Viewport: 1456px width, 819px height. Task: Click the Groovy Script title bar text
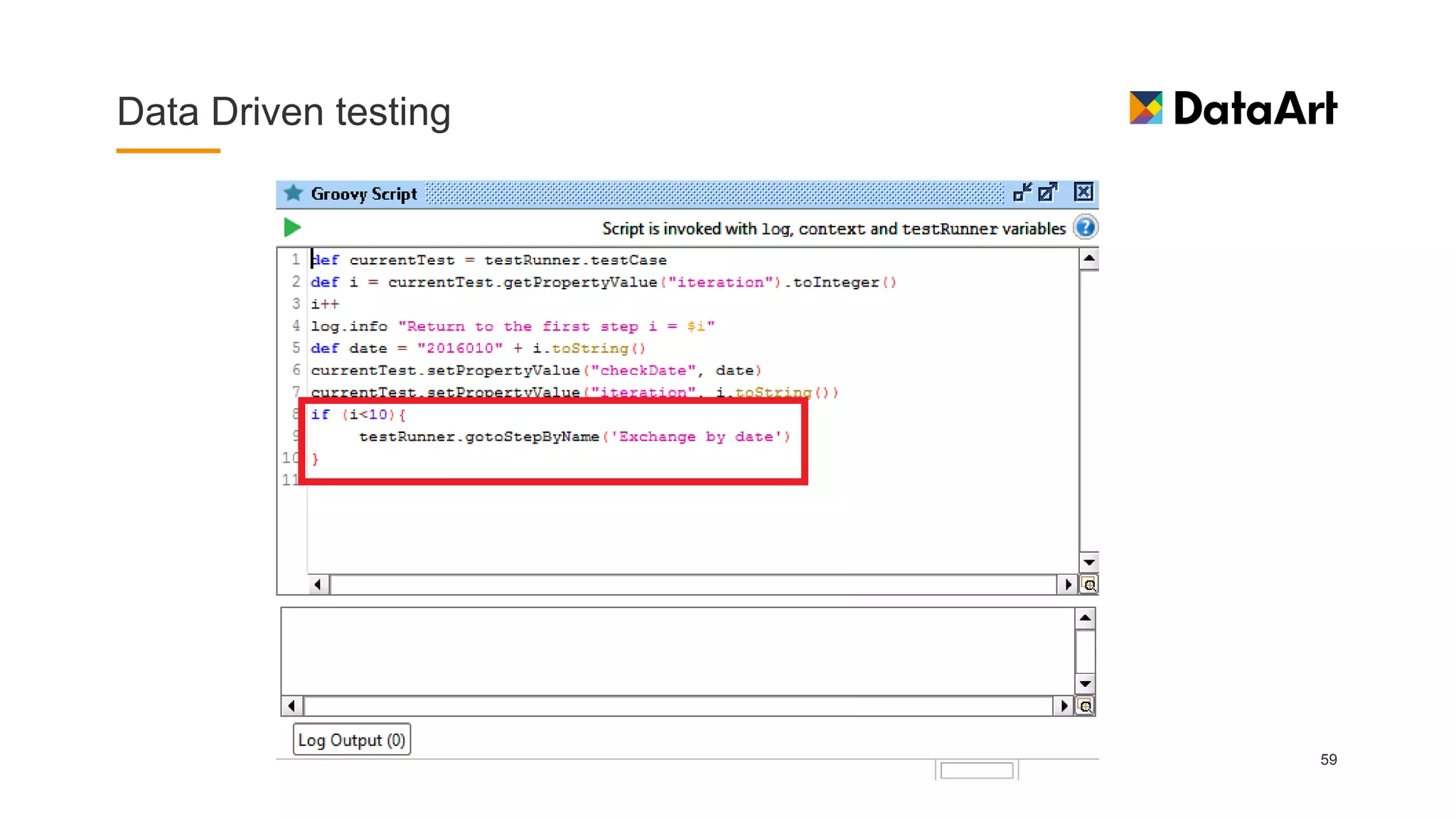tap(364, 193)
